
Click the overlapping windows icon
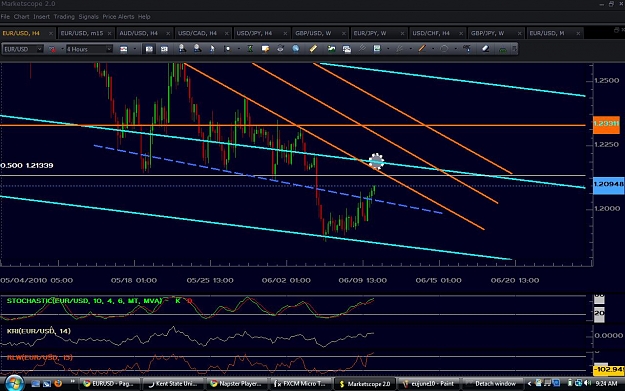pyautogui.click(x=347, y=49)
